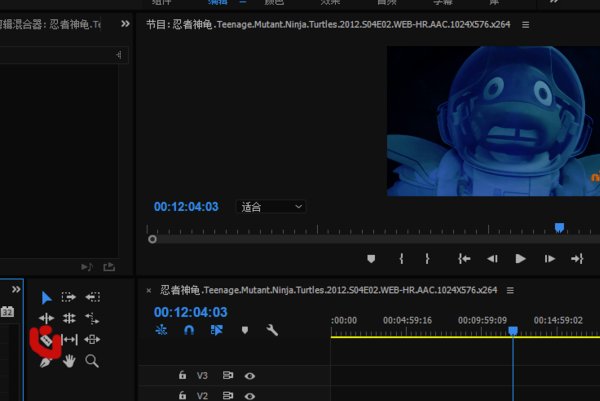Select the 节目 program monitor tab
Viewport: 600px width, 401px height.
coord(328,25)
